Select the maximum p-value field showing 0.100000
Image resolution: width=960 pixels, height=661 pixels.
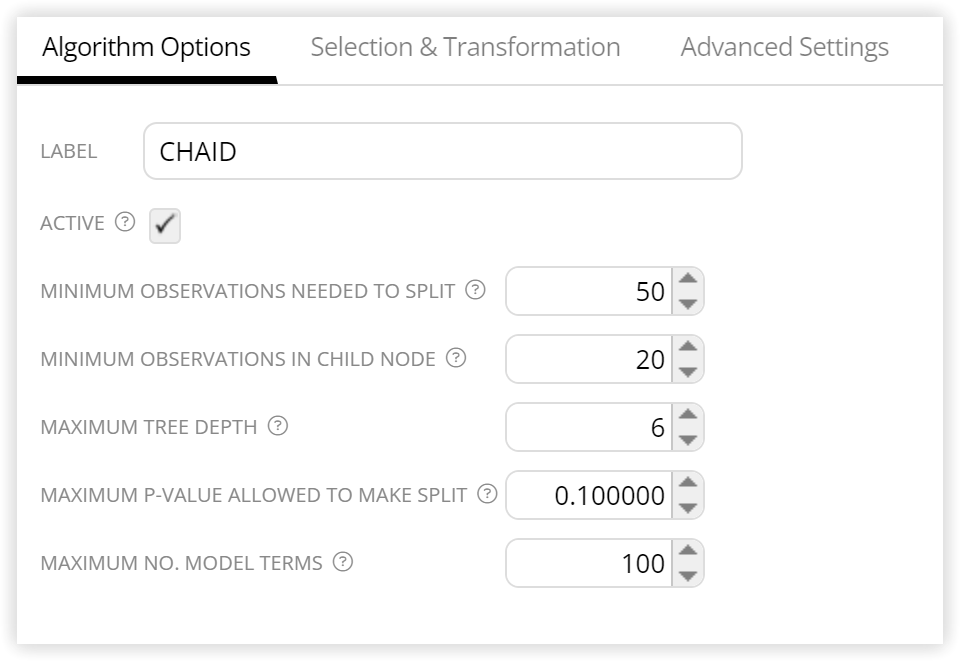pos(589,495)
